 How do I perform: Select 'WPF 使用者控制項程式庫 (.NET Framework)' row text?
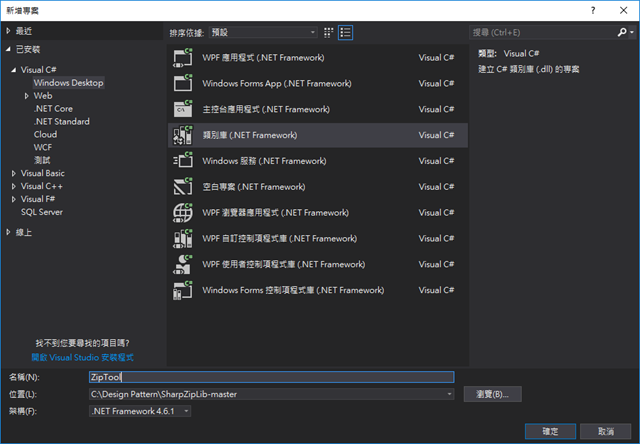click(x=284, y=264)
